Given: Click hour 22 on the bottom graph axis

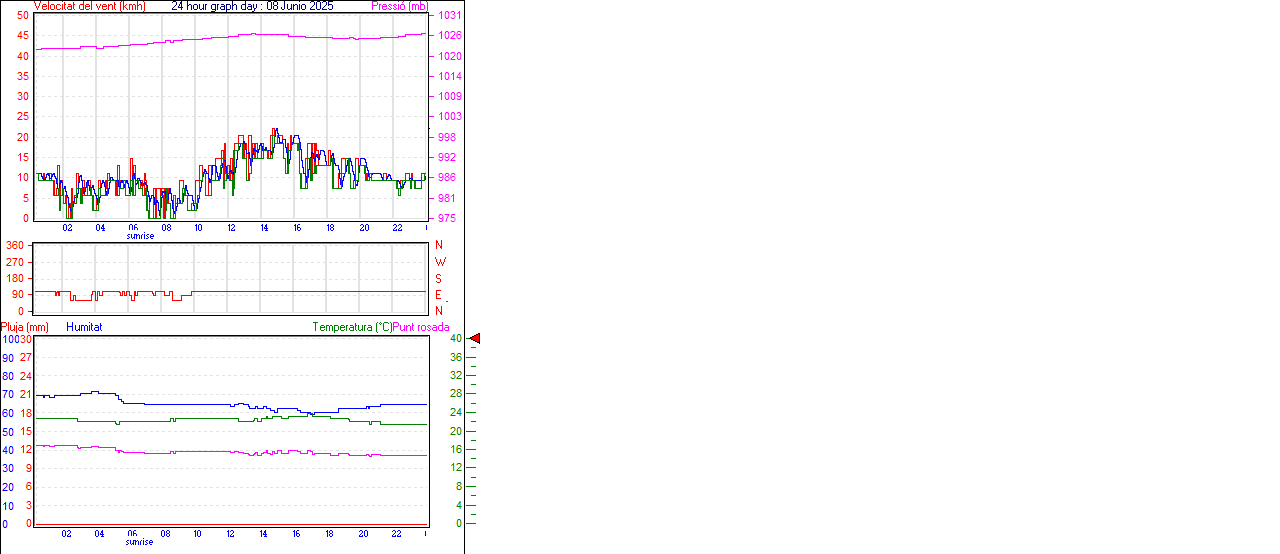Looking at the screenshot, I should click(397, 534).
